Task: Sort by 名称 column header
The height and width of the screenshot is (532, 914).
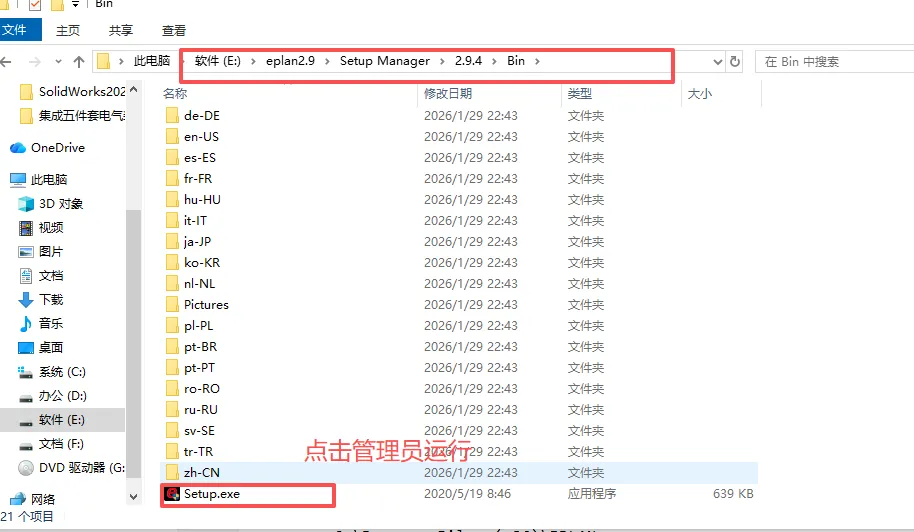Action: (175, 93)
